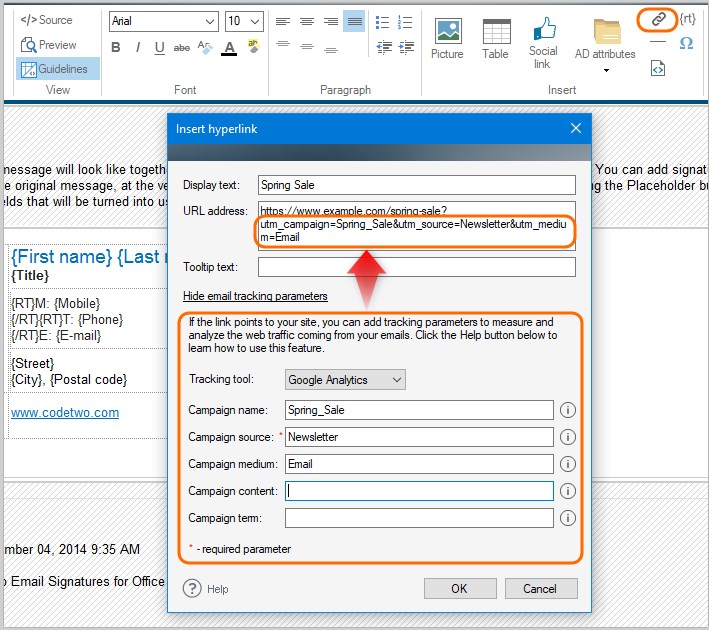Open the text highlight color tool

253,46
